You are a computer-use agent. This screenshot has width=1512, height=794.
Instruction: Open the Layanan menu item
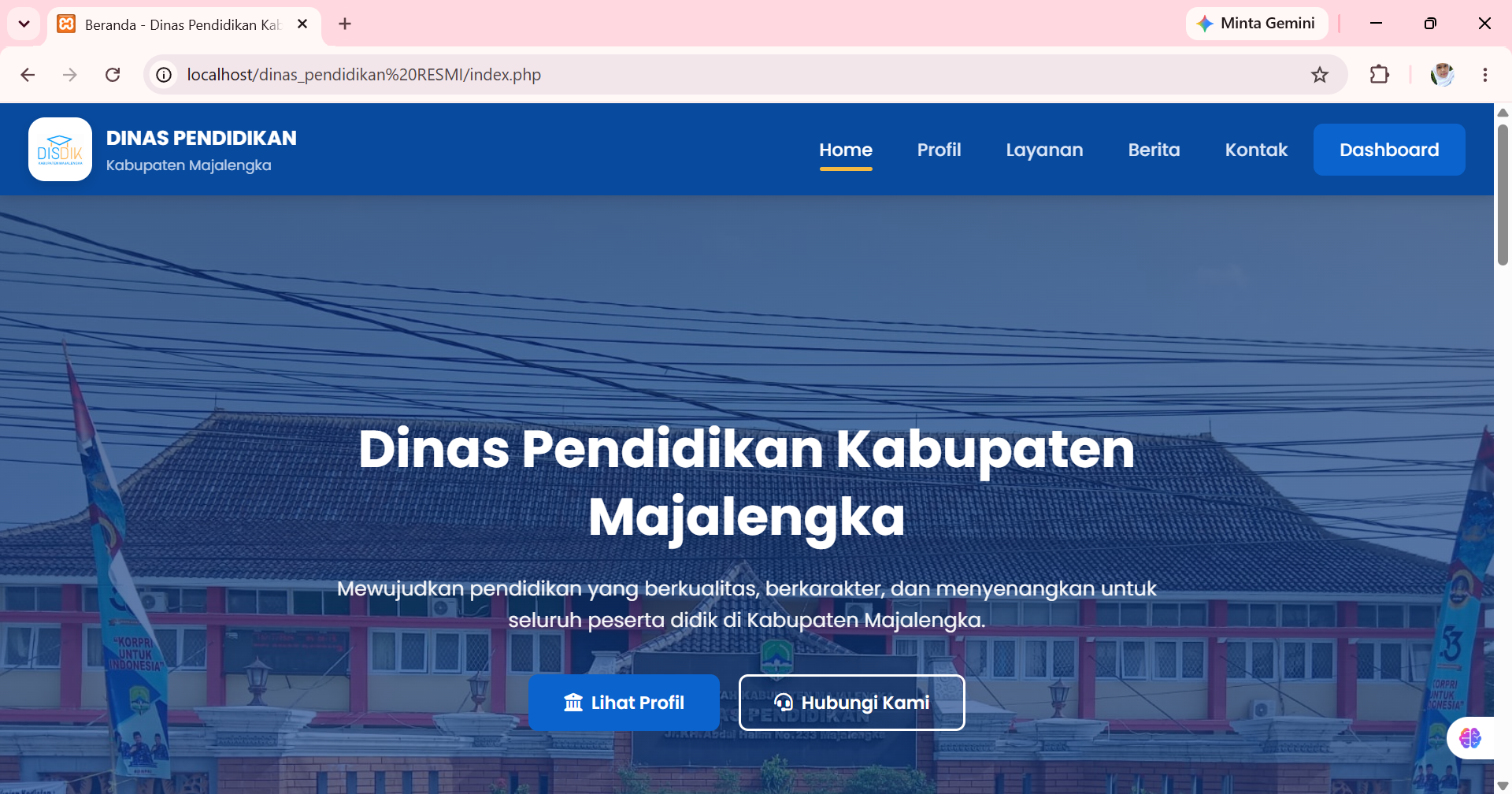[x=1044, y=150]
